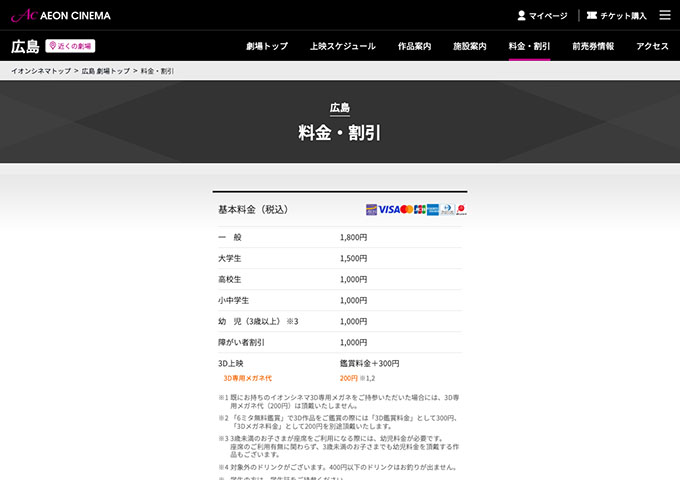Click the 1,500円 price value
The image size is (680, 480).
coord(353,258)
